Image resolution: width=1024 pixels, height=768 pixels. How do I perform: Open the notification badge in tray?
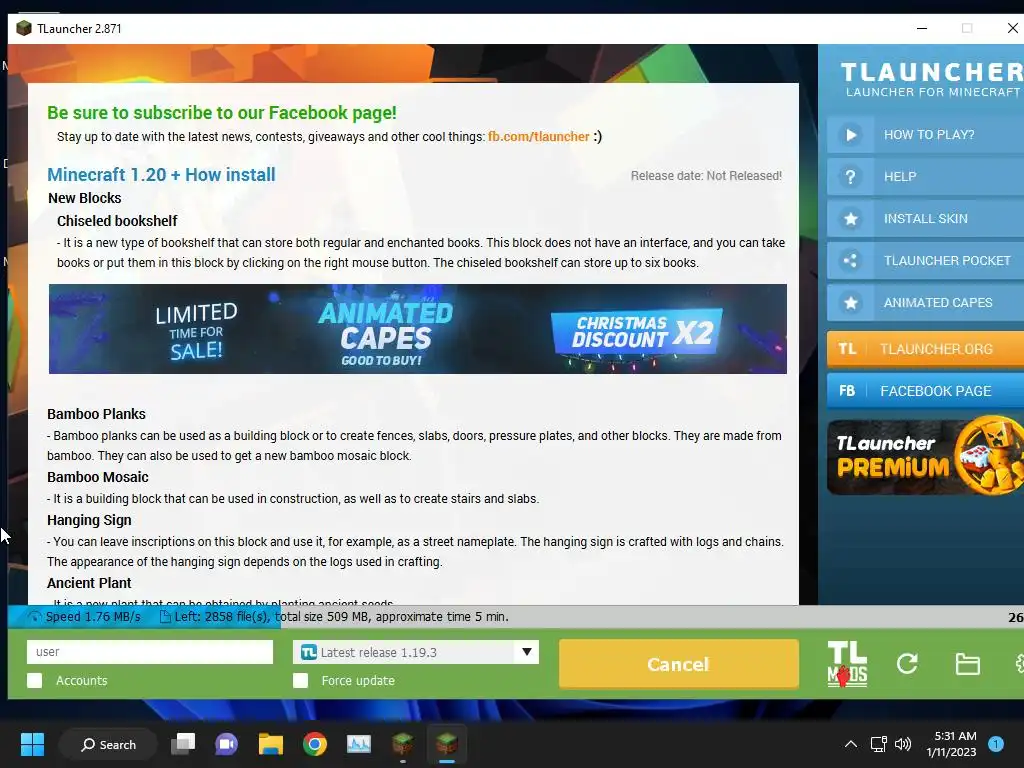996,744
